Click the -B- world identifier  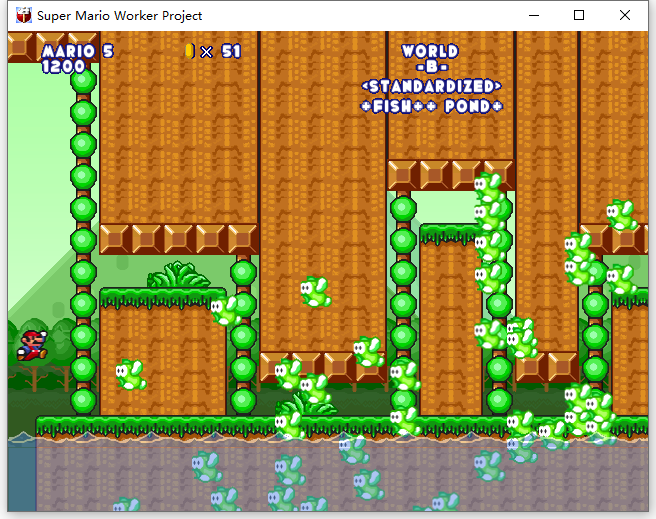(x=432, y=66)
